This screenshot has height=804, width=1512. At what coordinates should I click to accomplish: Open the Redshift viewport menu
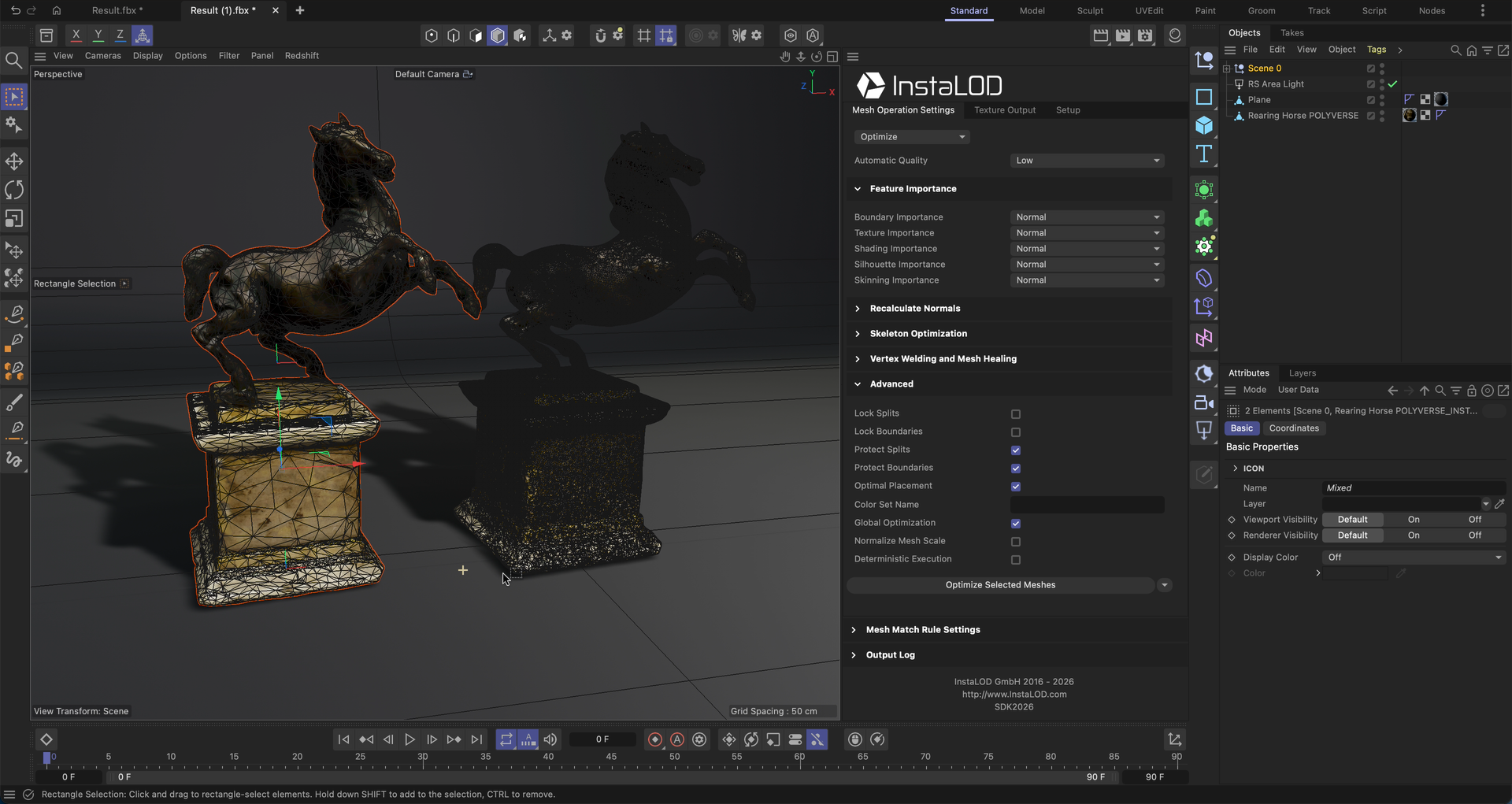tap(302, 56)
